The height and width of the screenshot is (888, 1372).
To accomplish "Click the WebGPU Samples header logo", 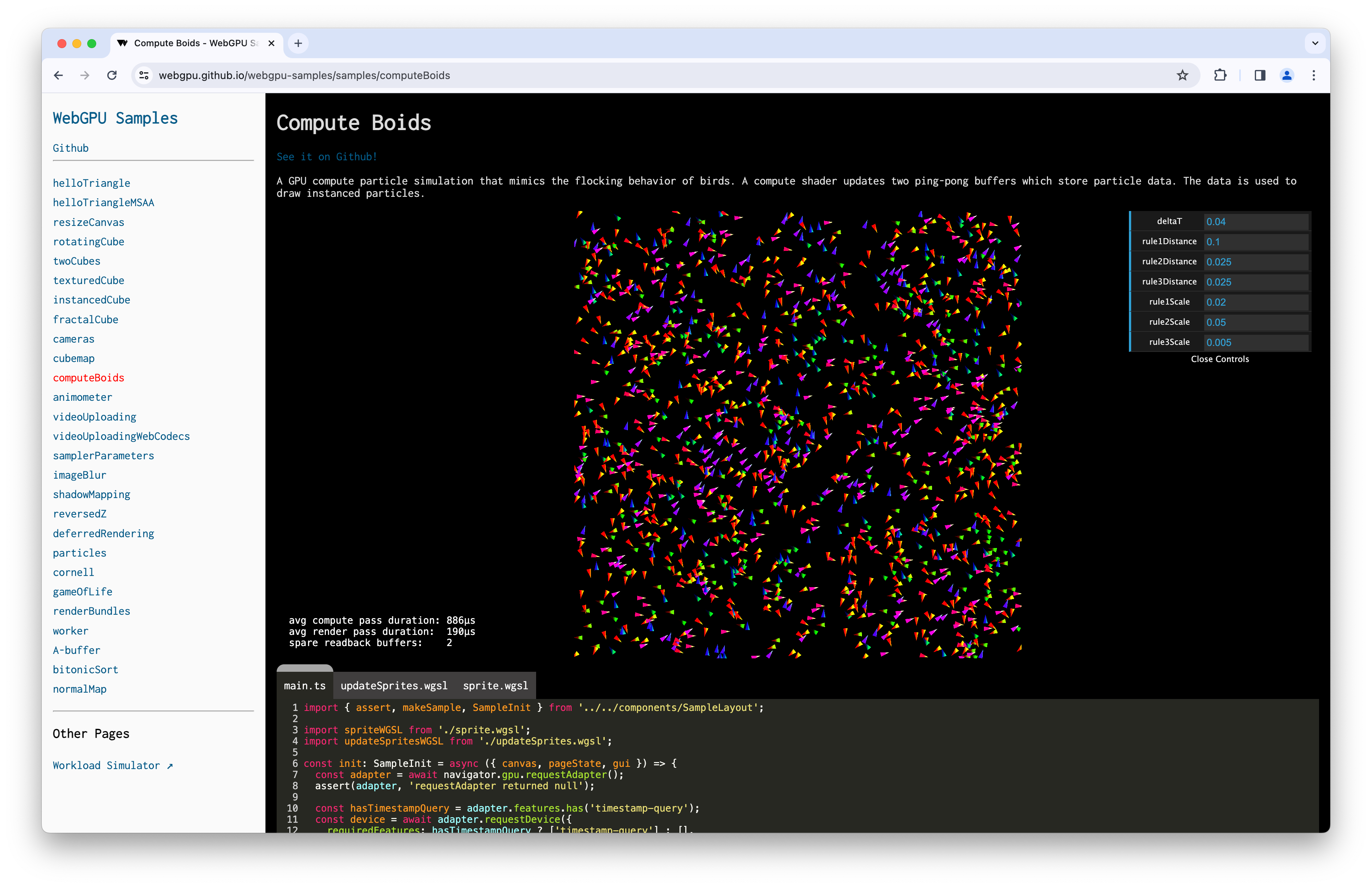I will click(115, 118).
